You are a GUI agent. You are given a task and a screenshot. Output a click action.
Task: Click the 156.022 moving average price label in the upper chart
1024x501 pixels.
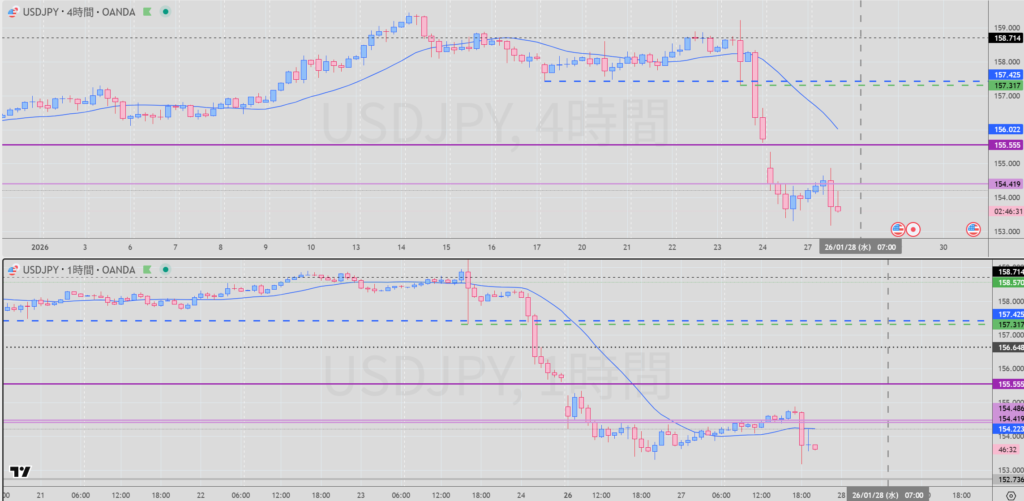click(x=1004, y=129)
